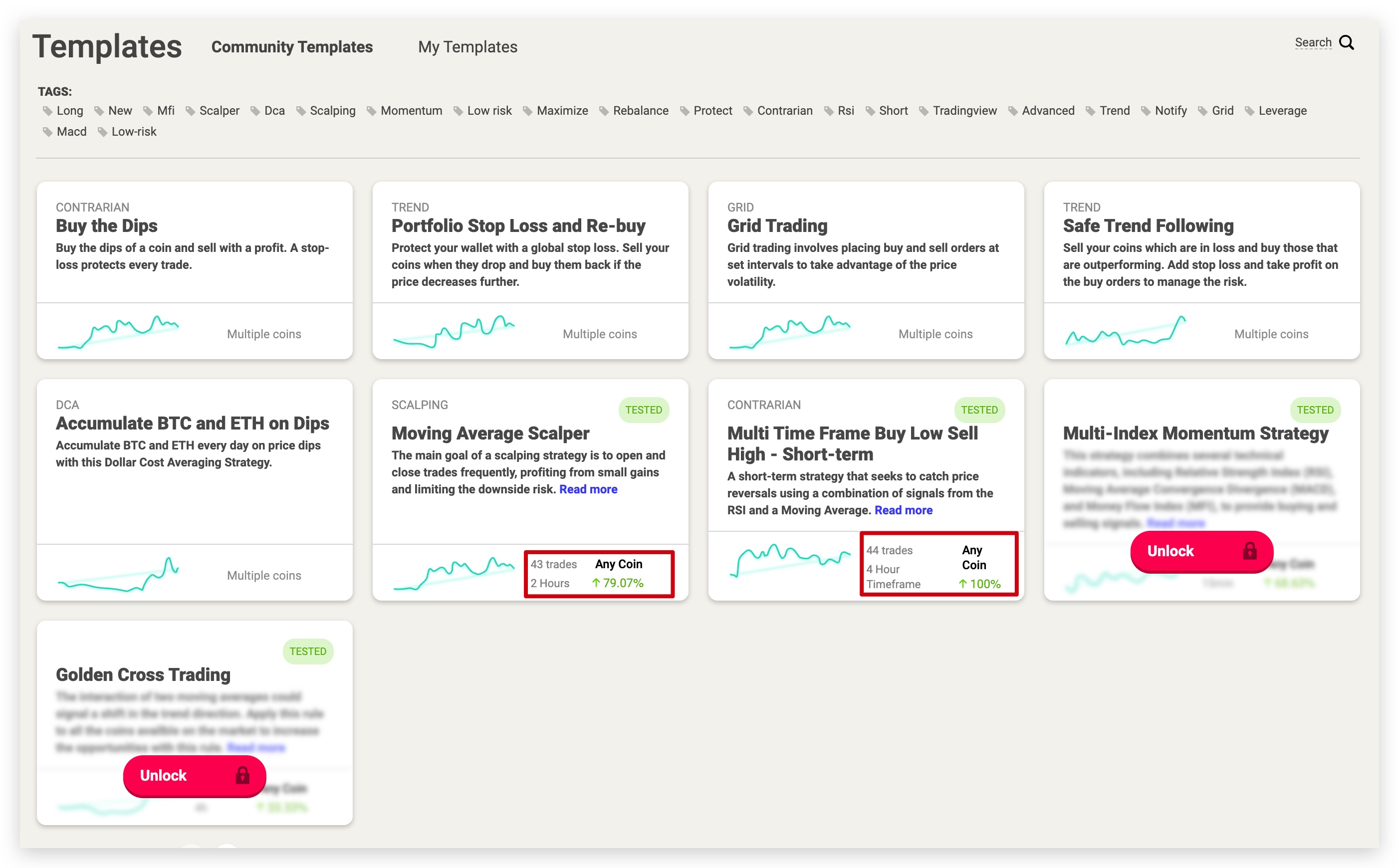Filter by the Mfi tag
This screenshot has height=868, width=1399.
[x=159, y=110]
